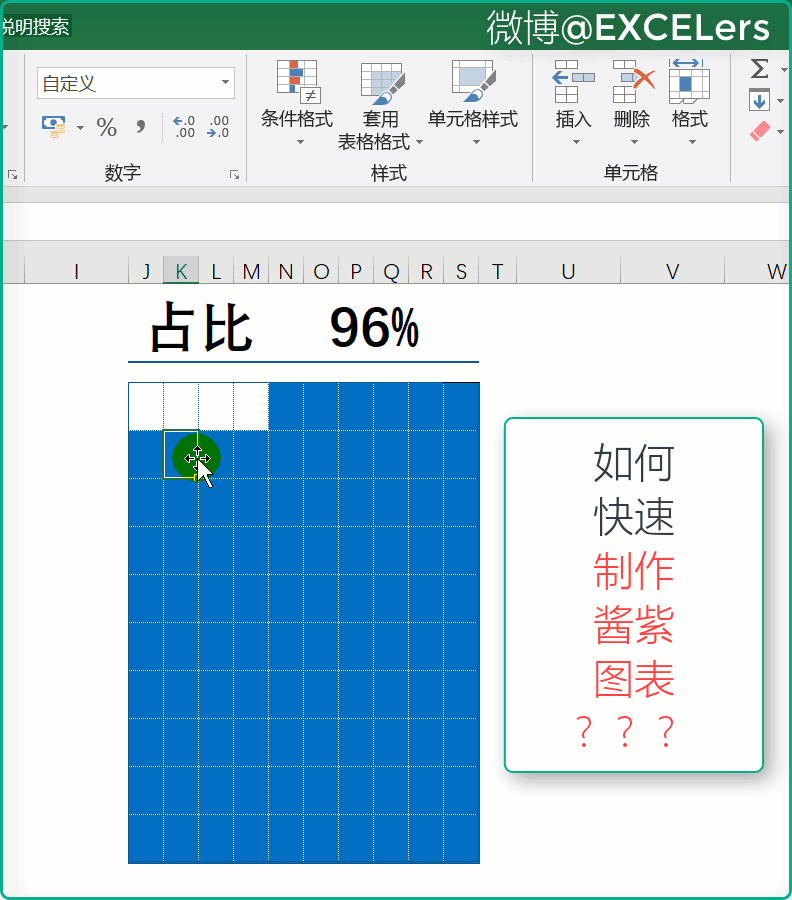Click the Clear eraser icon

[760, 131]
